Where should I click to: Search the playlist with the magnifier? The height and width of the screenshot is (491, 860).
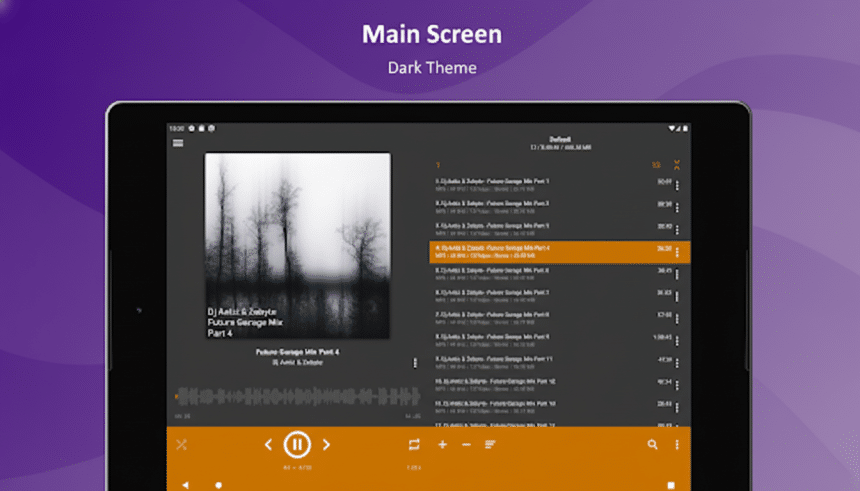point(652,444)
